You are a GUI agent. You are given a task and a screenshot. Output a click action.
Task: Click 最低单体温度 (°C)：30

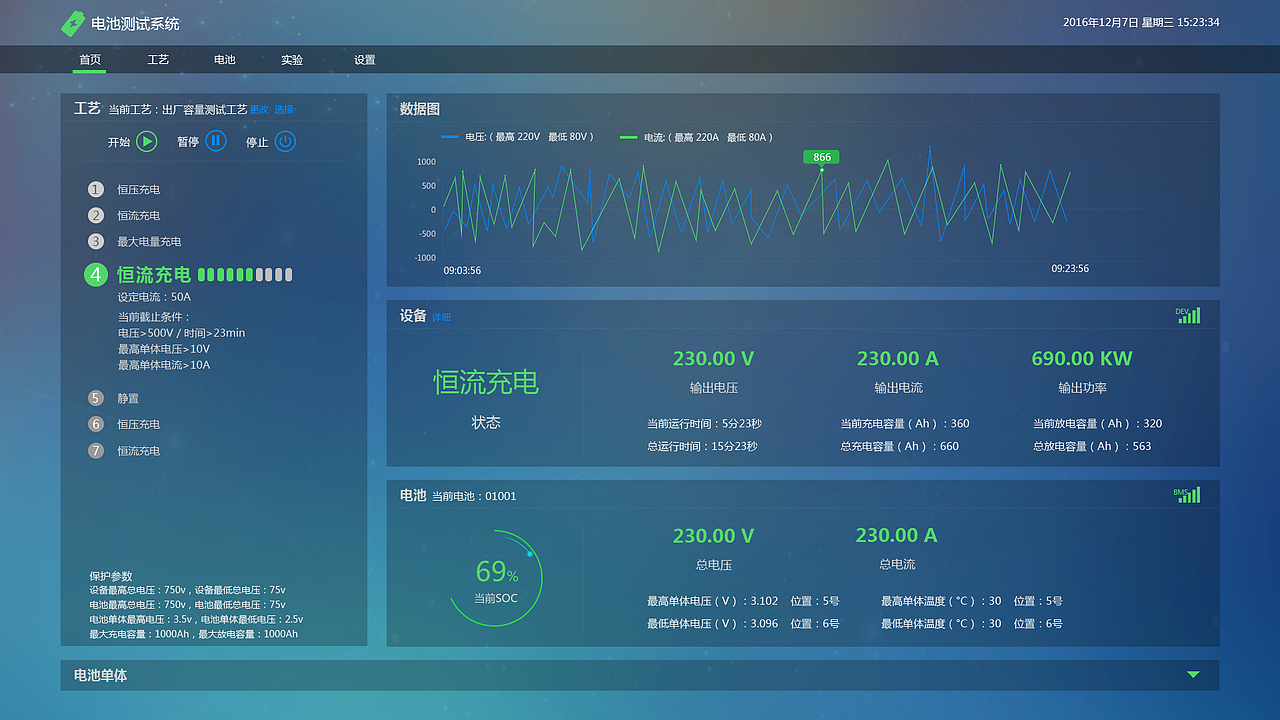(941, 624)
